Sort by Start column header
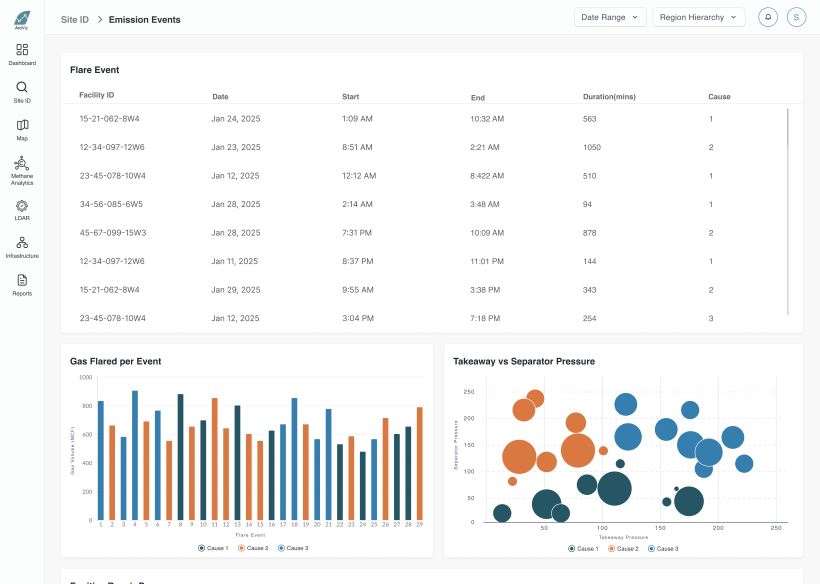 [x=350, y=97]
